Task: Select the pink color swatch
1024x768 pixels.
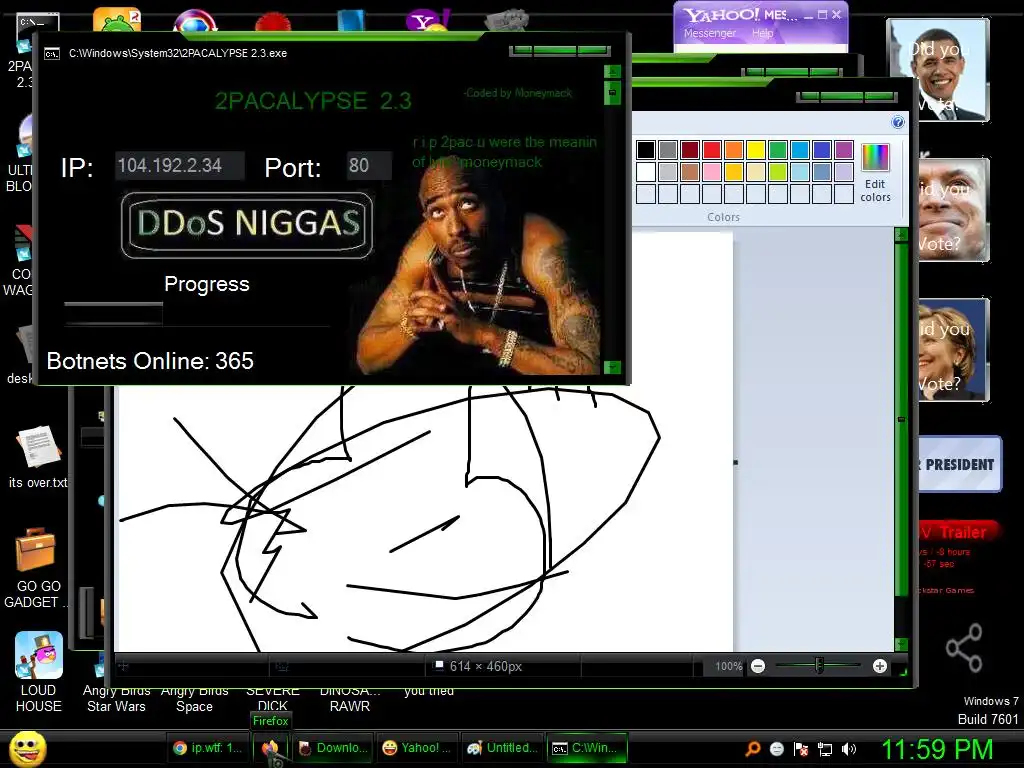Action: [712, 172]
